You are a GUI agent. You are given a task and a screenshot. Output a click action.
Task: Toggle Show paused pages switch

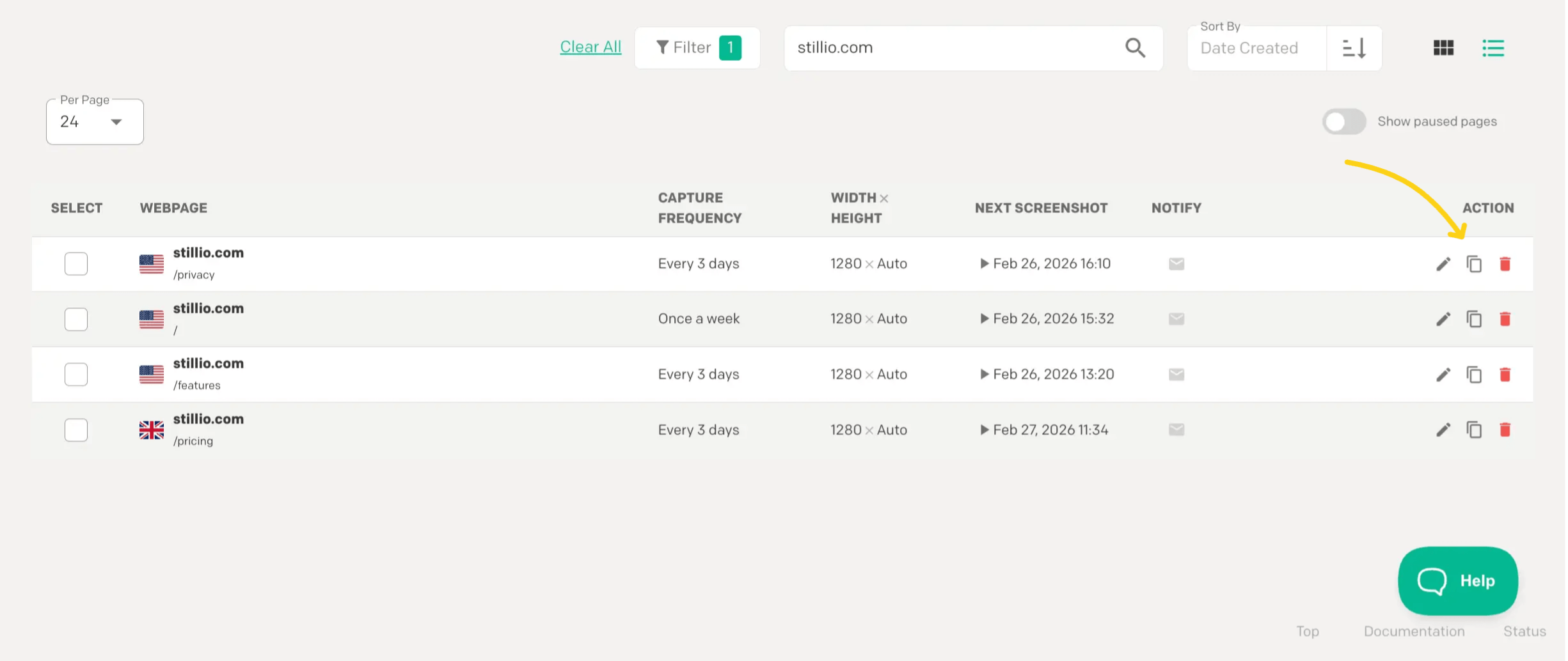pyautogui.click(x=1343, y=121)
